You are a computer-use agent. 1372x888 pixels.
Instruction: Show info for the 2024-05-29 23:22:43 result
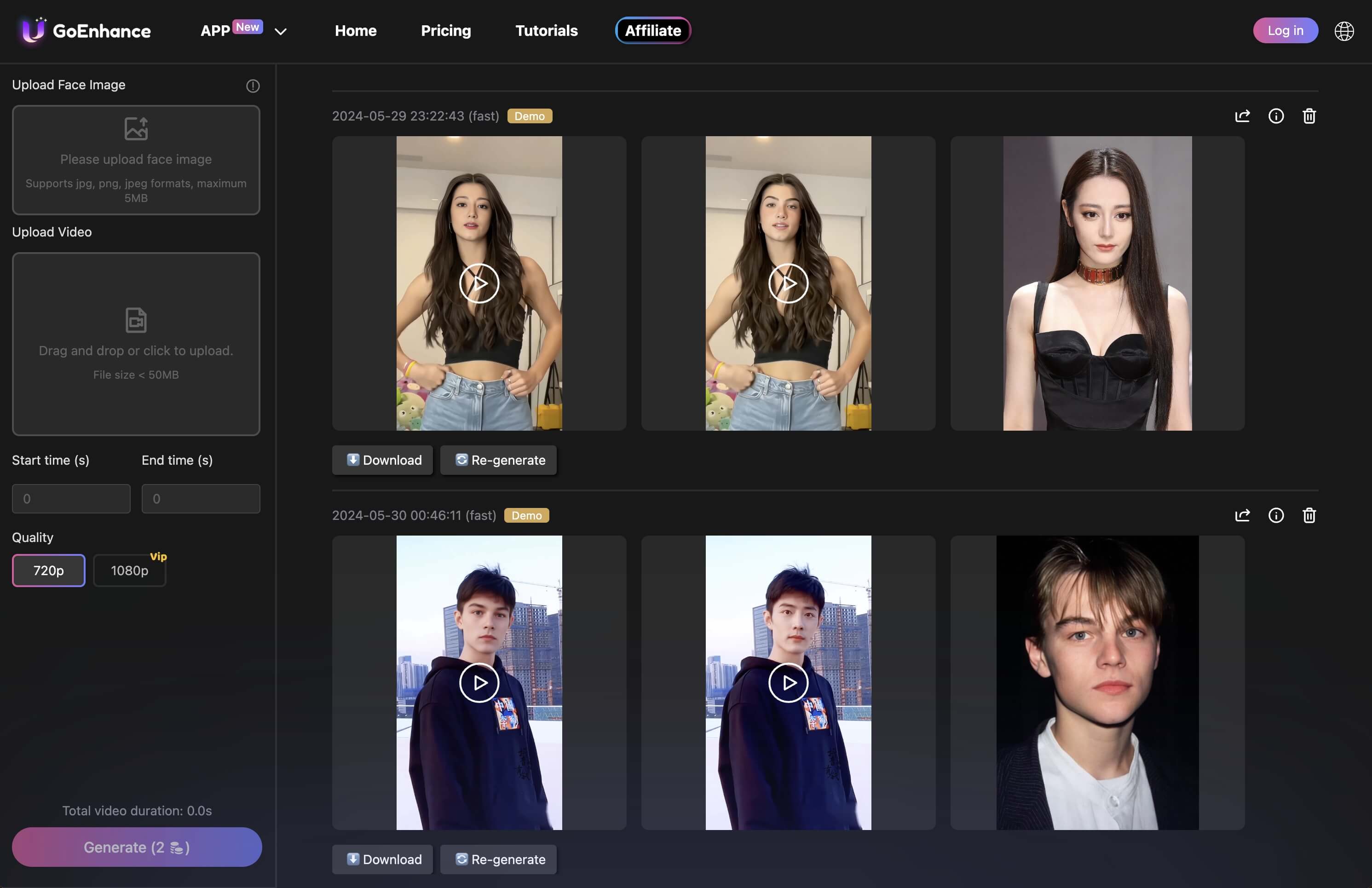tap(1276, 116)
